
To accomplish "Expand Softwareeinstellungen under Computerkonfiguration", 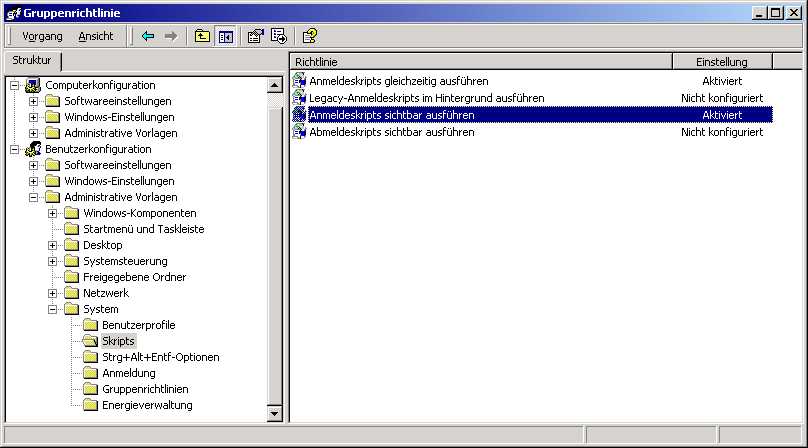I will (33, 101).
